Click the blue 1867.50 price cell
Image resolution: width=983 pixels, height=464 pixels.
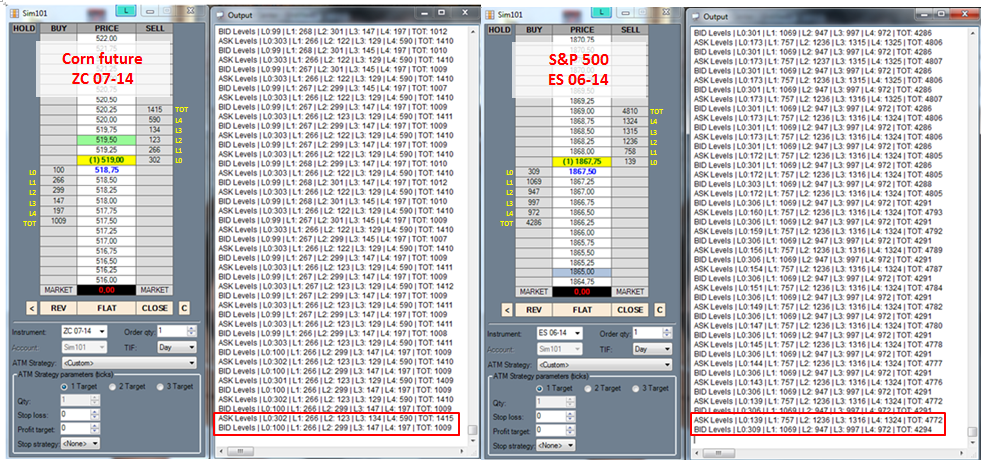(582, 171)
